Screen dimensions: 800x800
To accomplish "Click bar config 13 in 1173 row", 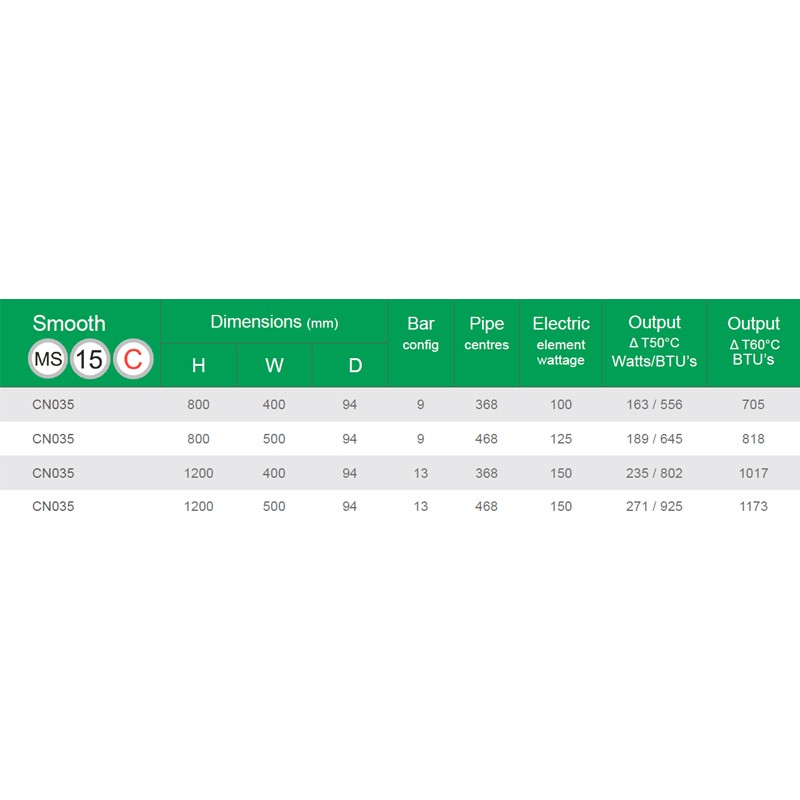I will (x=420, y=506).
